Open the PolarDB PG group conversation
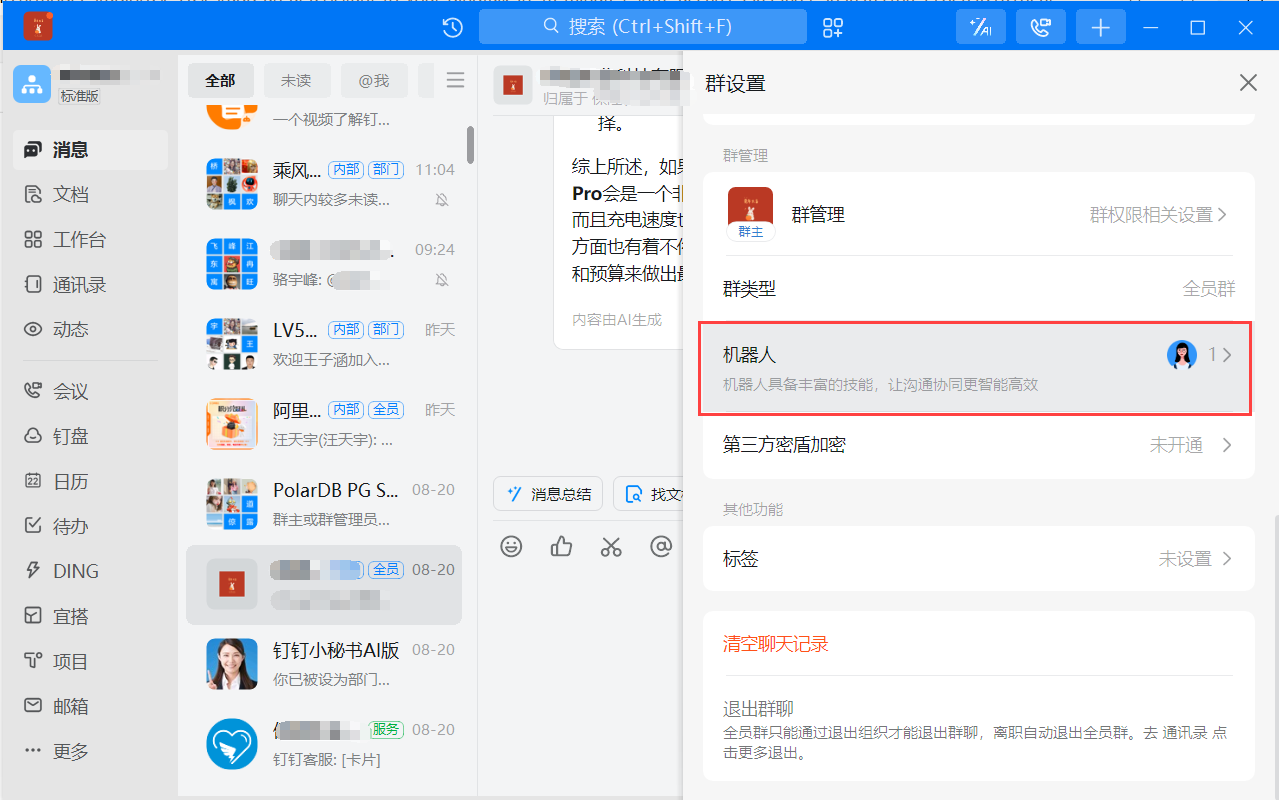 click(x=324, y=504)
